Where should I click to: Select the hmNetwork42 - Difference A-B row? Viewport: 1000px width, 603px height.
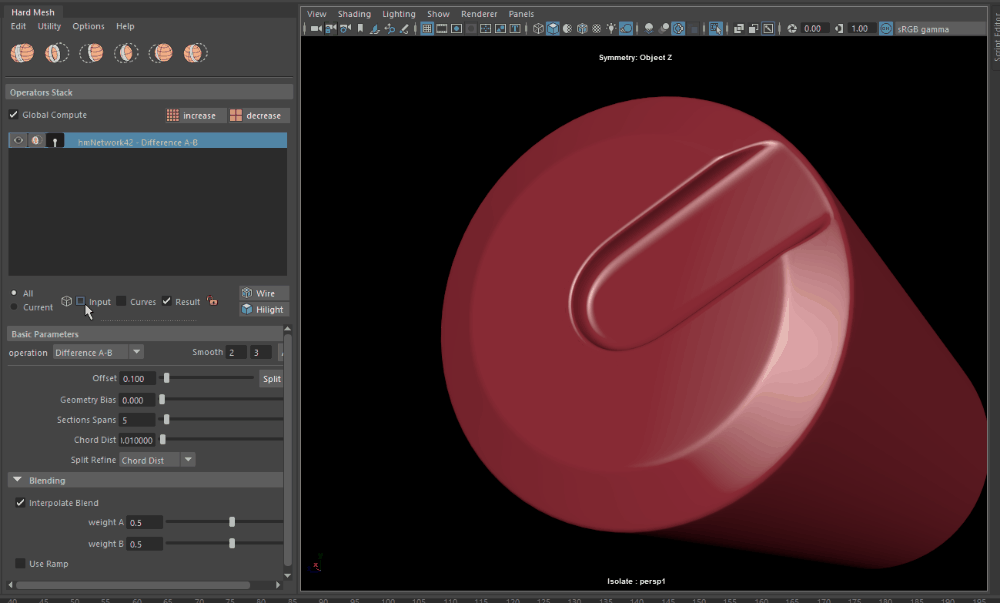click(x=147, y=142)
